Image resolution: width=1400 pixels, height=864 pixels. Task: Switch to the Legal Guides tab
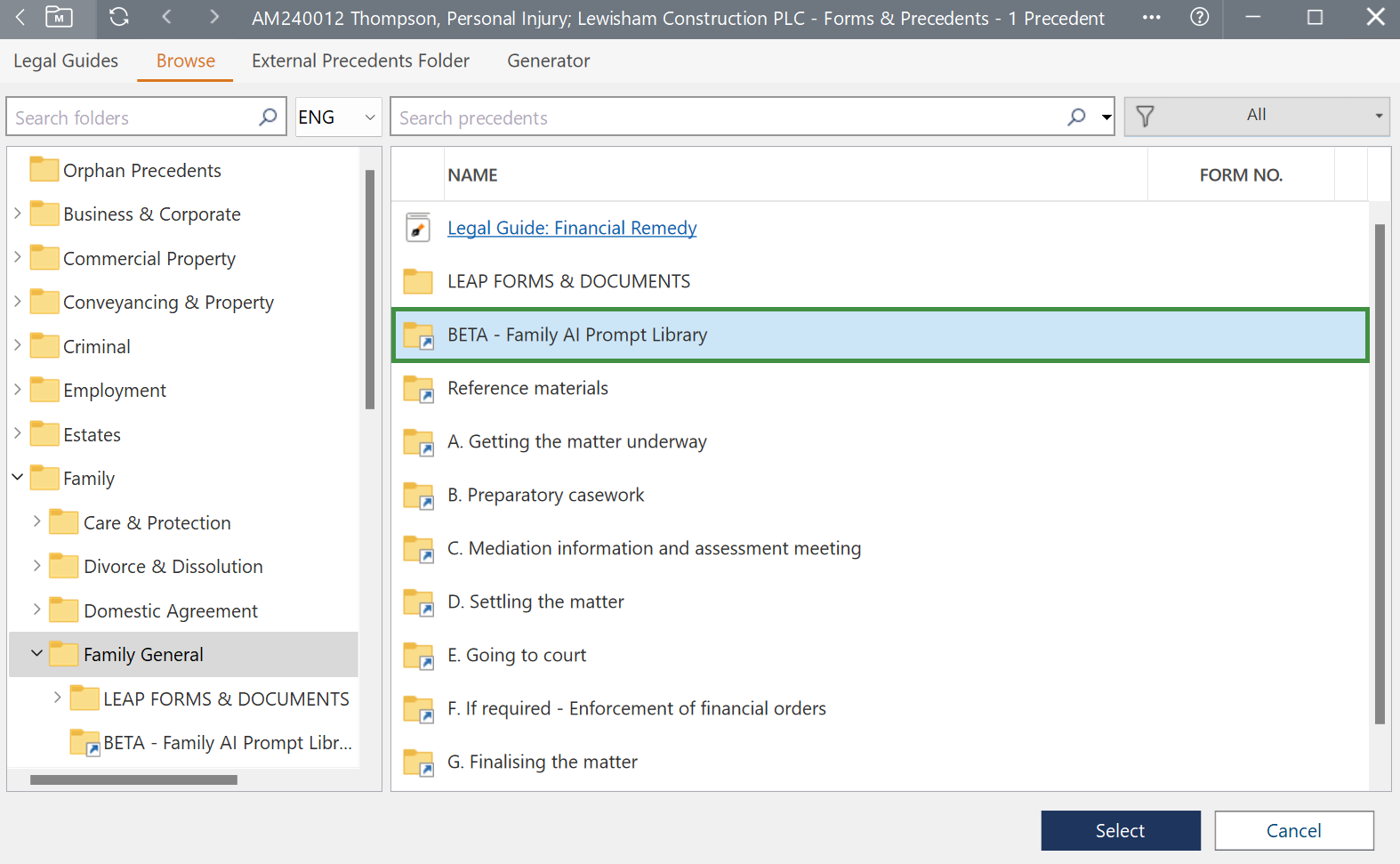66,61
